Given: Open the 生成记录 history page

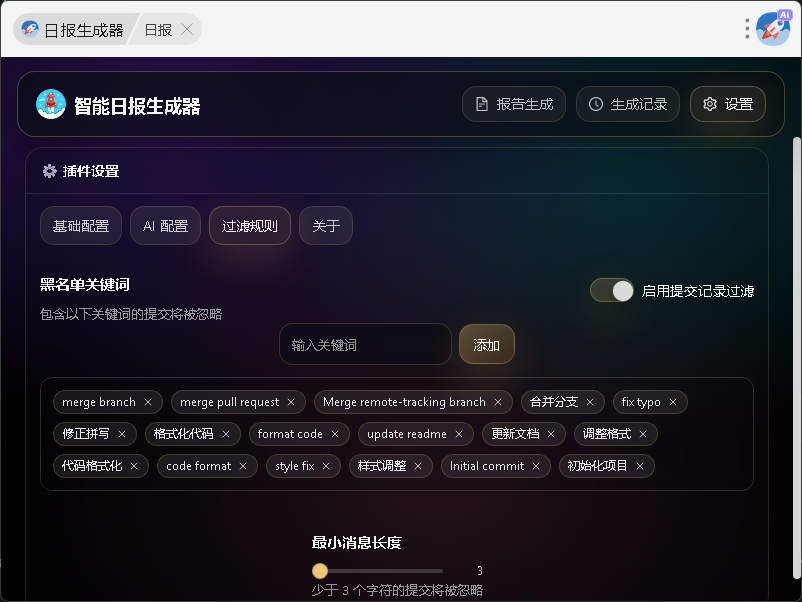Looking at the screenshot, I should tap(628, 104).
